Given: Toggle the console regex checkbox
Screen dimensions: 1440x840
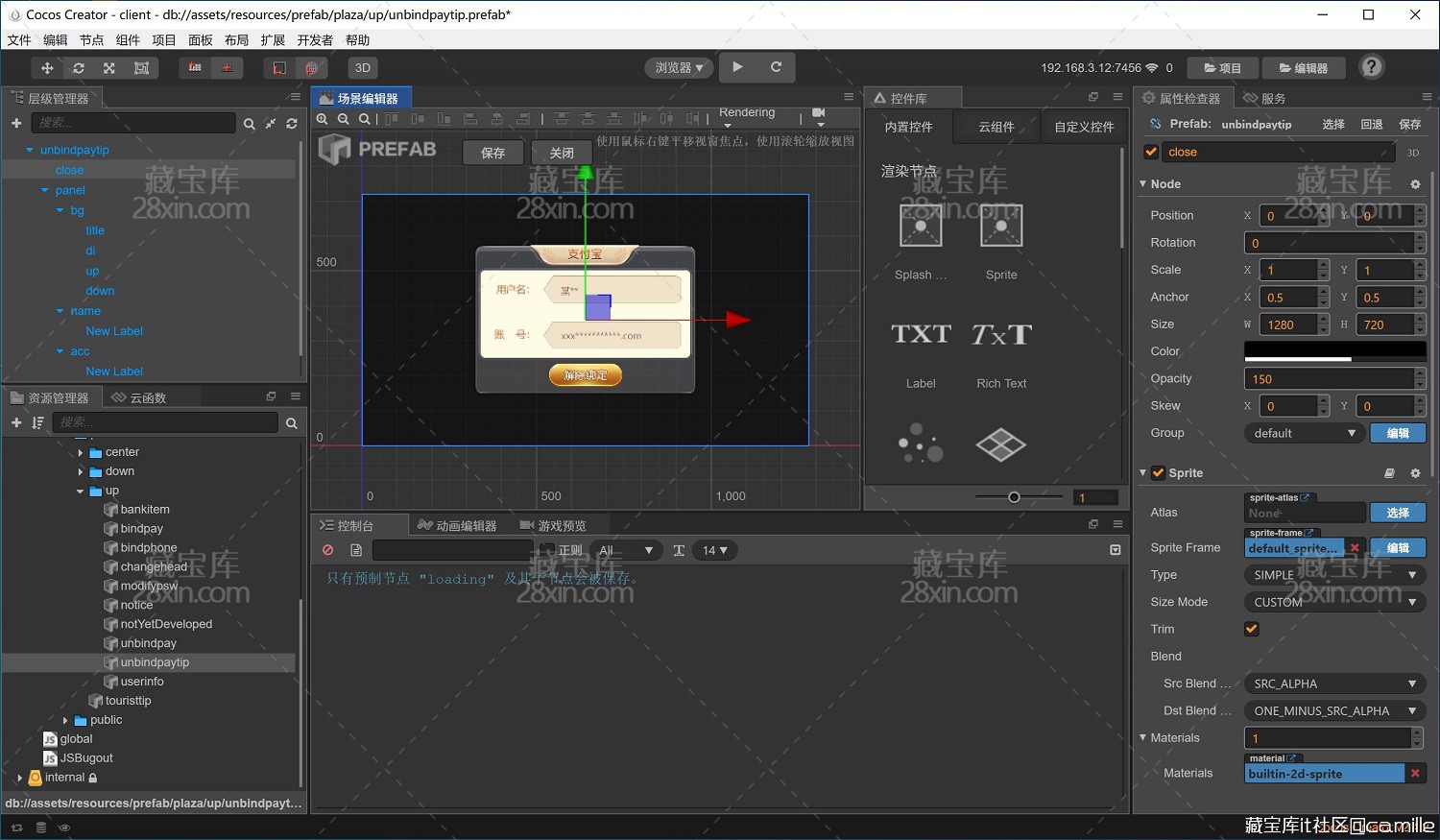Looking at the screenshot, I should (x=547, y=550).
